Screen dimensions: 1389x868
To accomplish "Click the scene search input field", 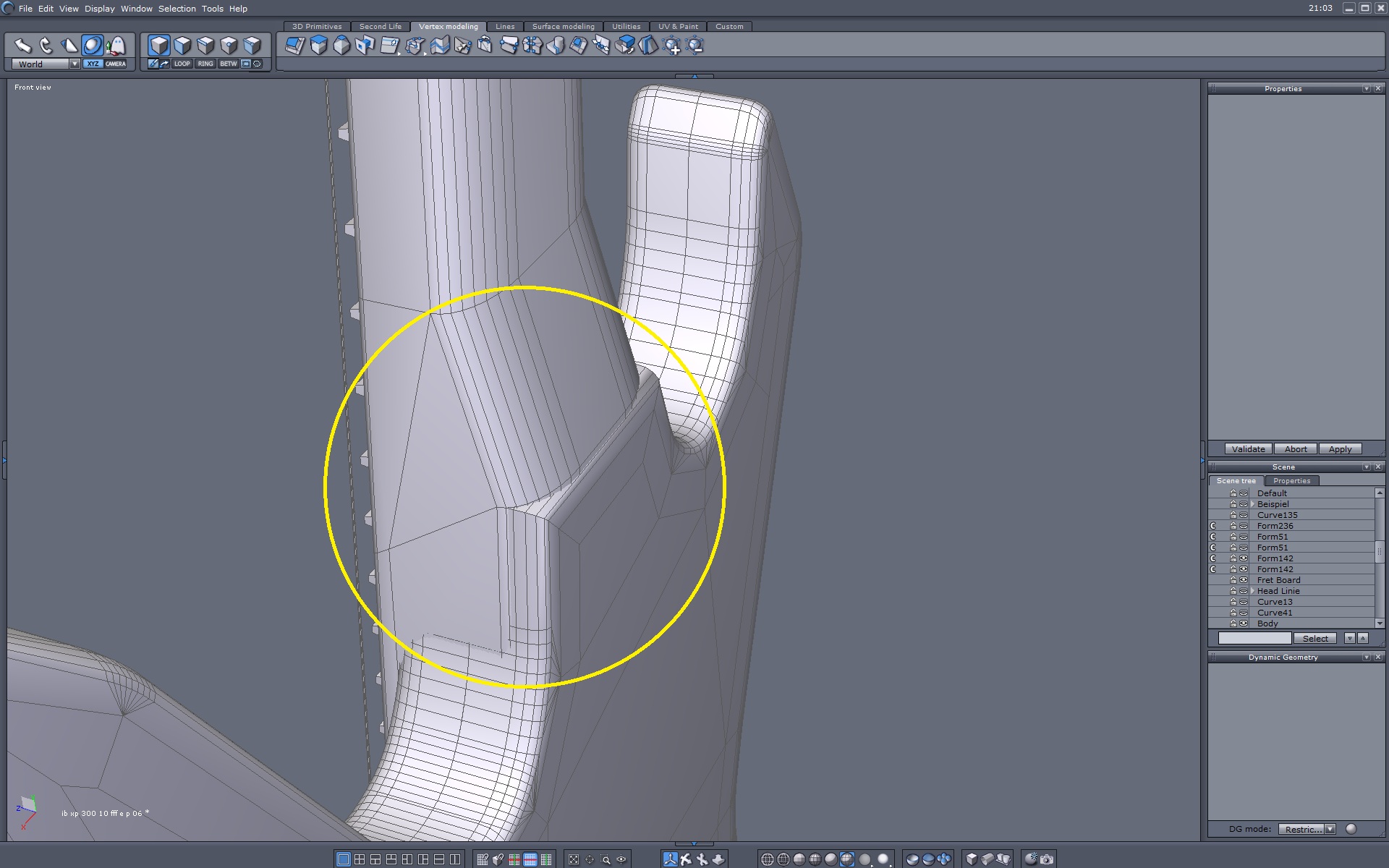I will coord(1254,639).
